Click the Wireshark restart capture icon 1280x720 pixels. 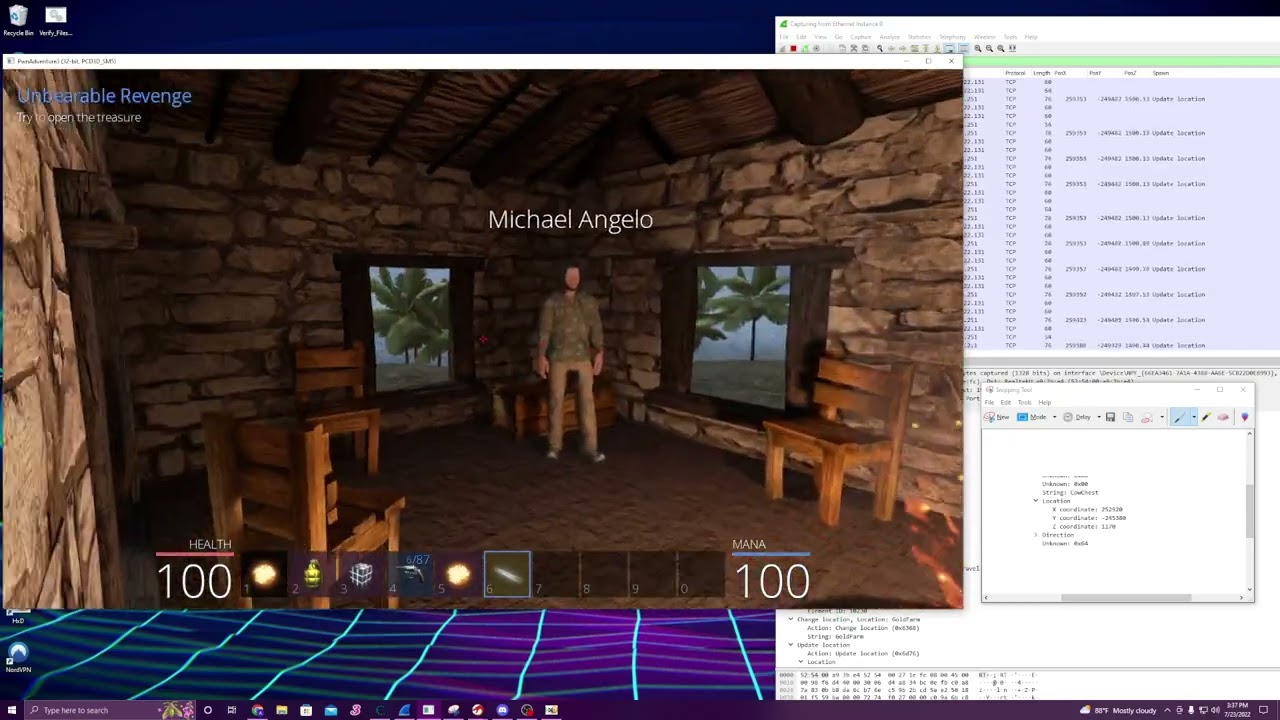click(x=804, y=49)
